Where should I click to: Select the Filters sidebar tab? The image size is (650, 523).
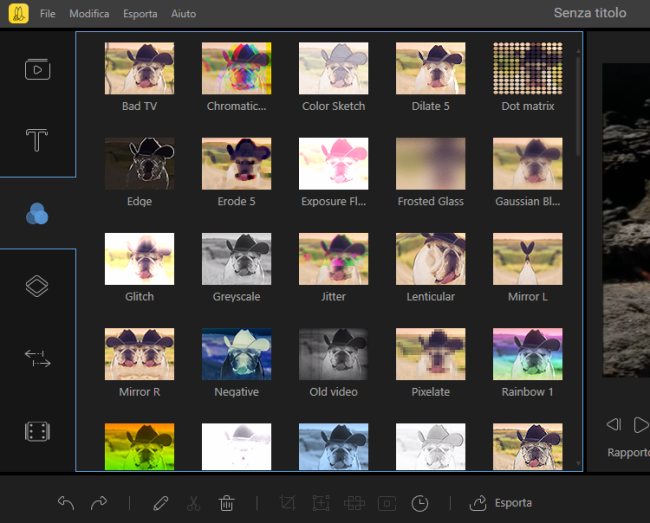pyautogui.click(x=37, y=214)
